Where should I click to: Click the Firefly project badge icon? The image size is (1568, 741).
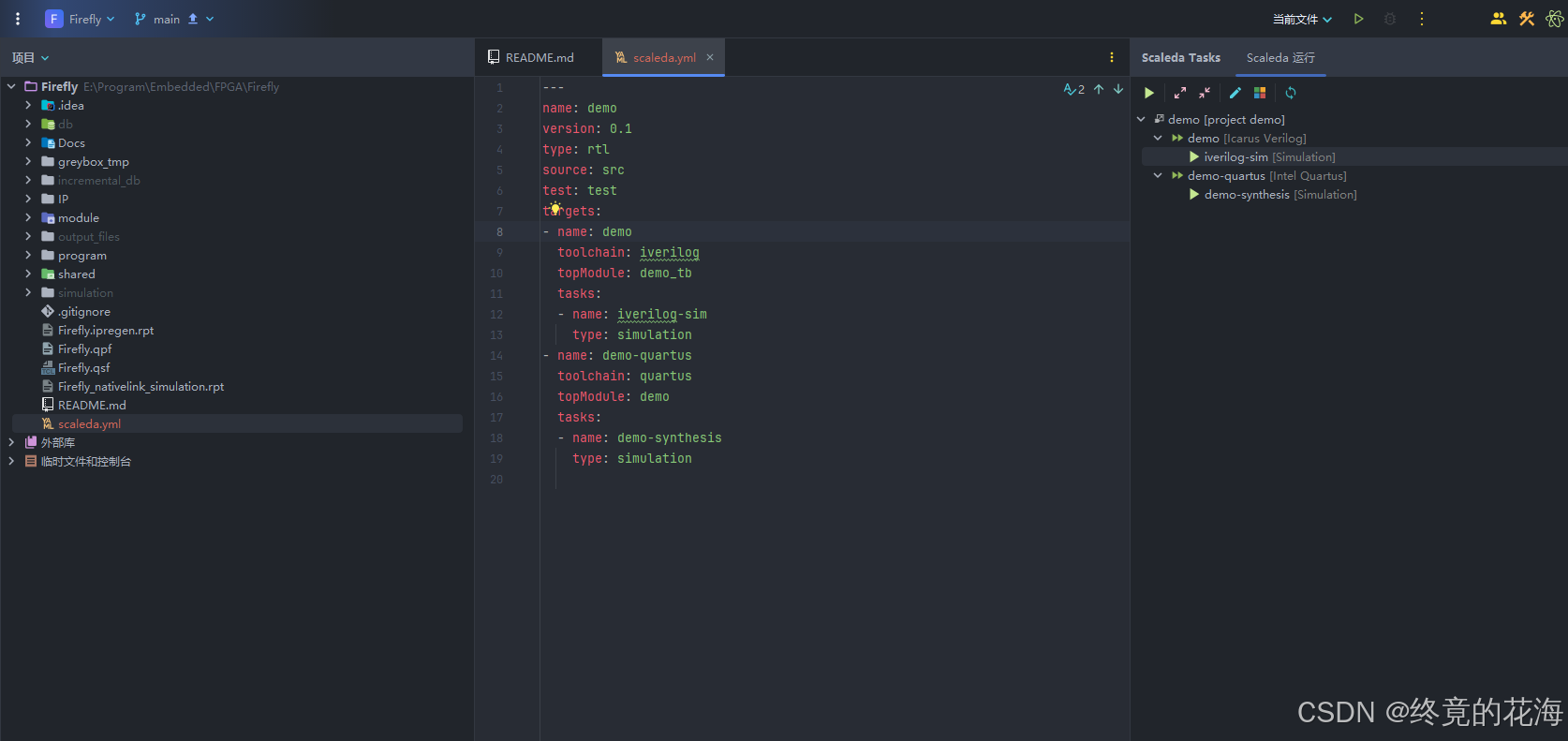pos(54,19)
